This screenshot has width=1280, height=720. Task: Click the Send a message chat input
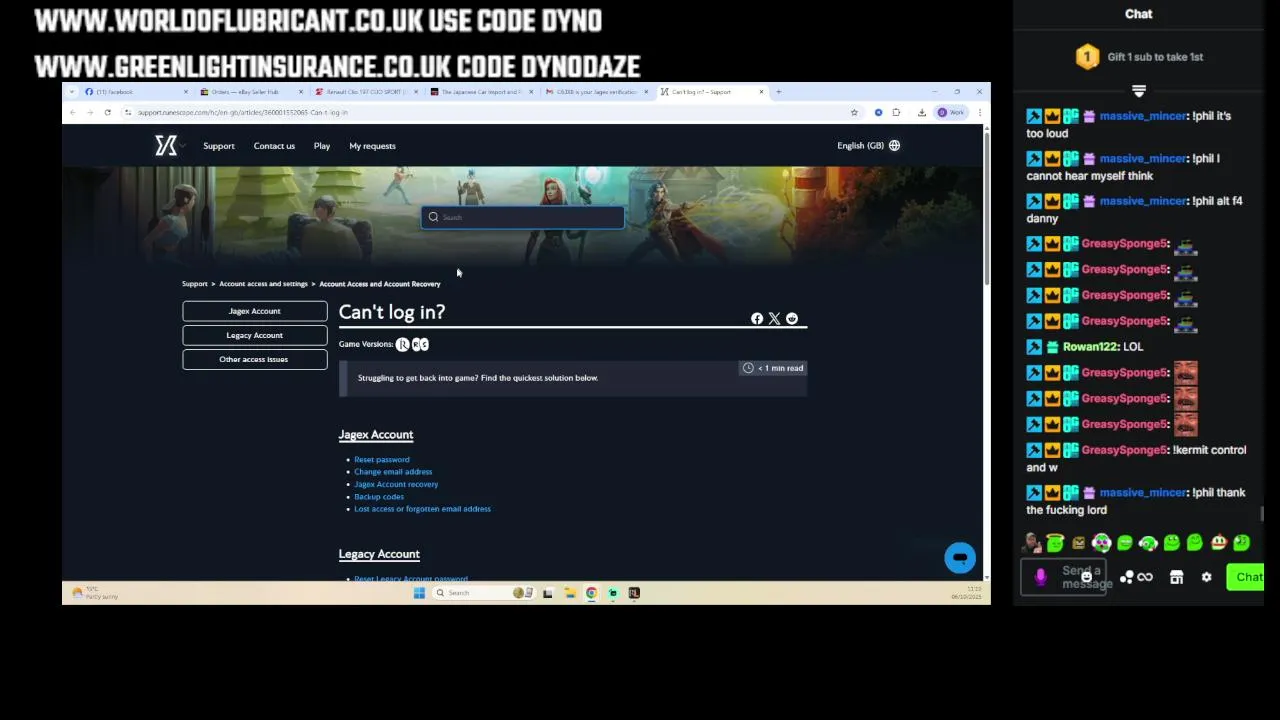click(x=1064, y=577)
